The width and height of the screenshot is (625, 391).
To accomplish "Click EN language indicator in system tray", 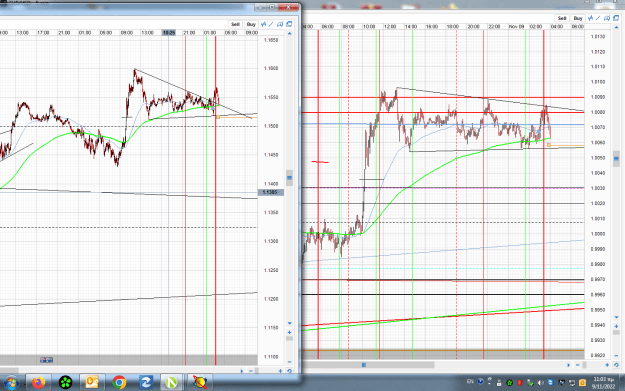I will point(470,382).
